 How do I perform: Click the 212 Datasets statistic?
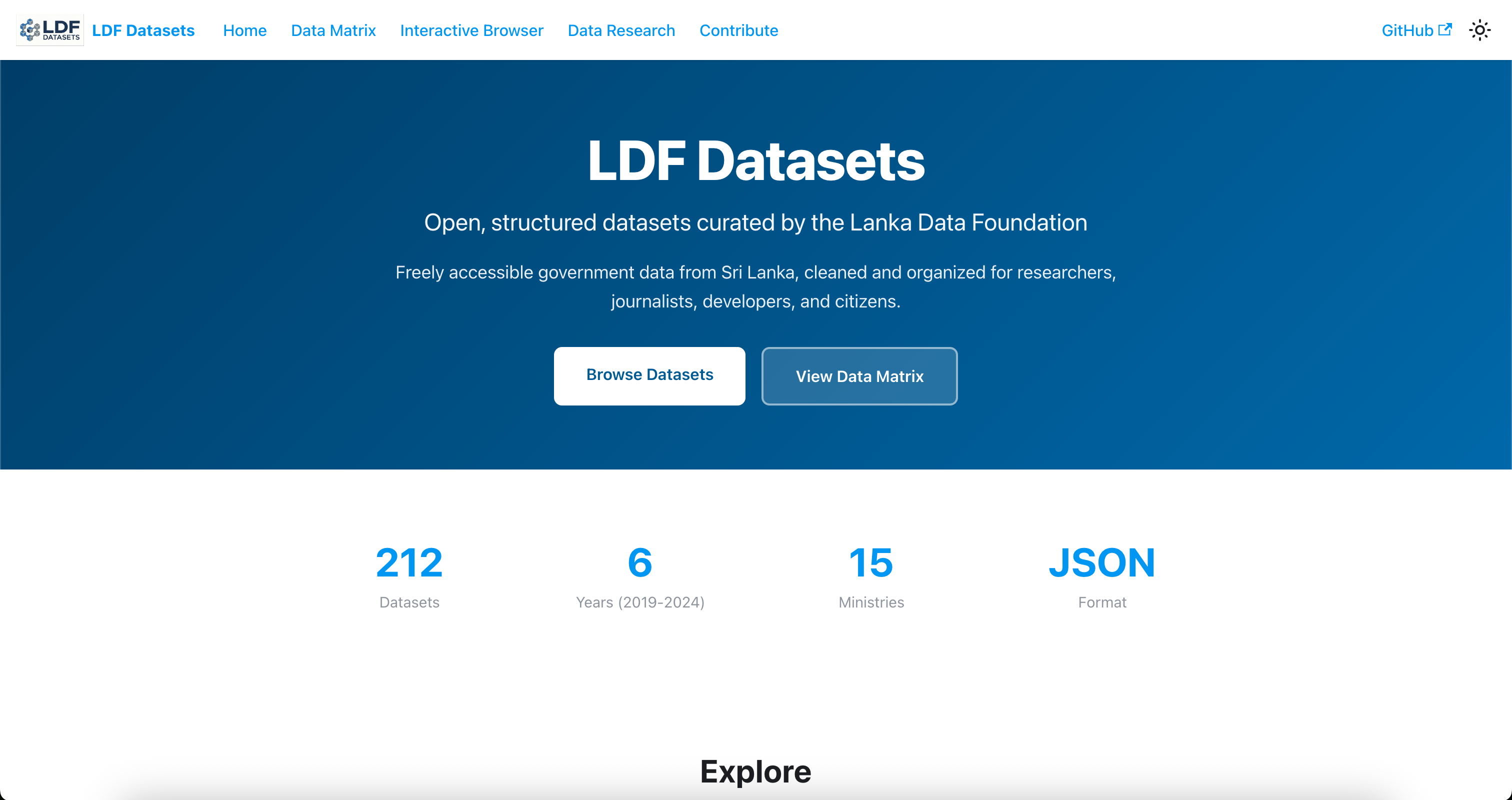tap(409, 562)
